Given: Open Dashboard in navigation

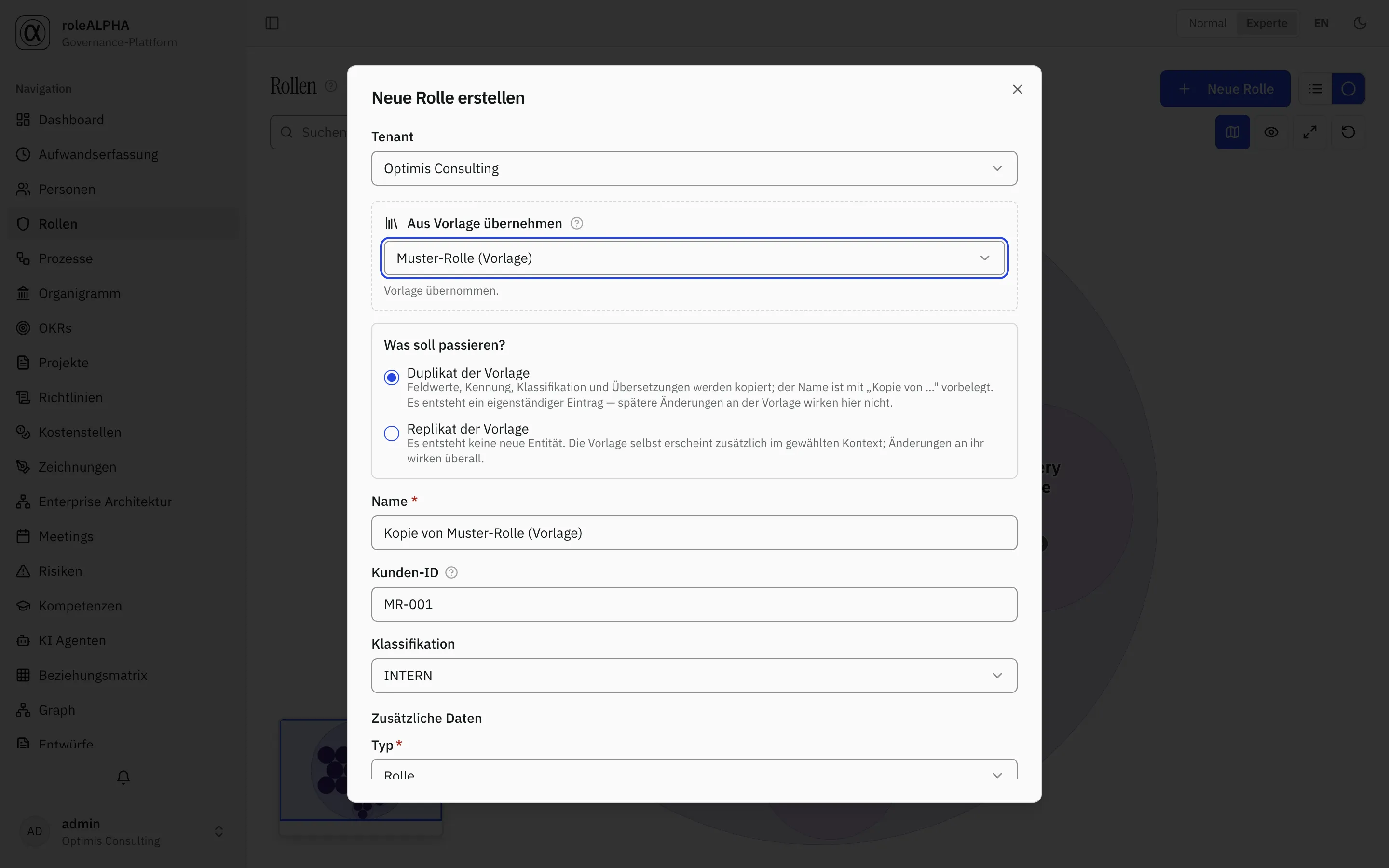Looking at the screenshot, I should pos(123,120).
